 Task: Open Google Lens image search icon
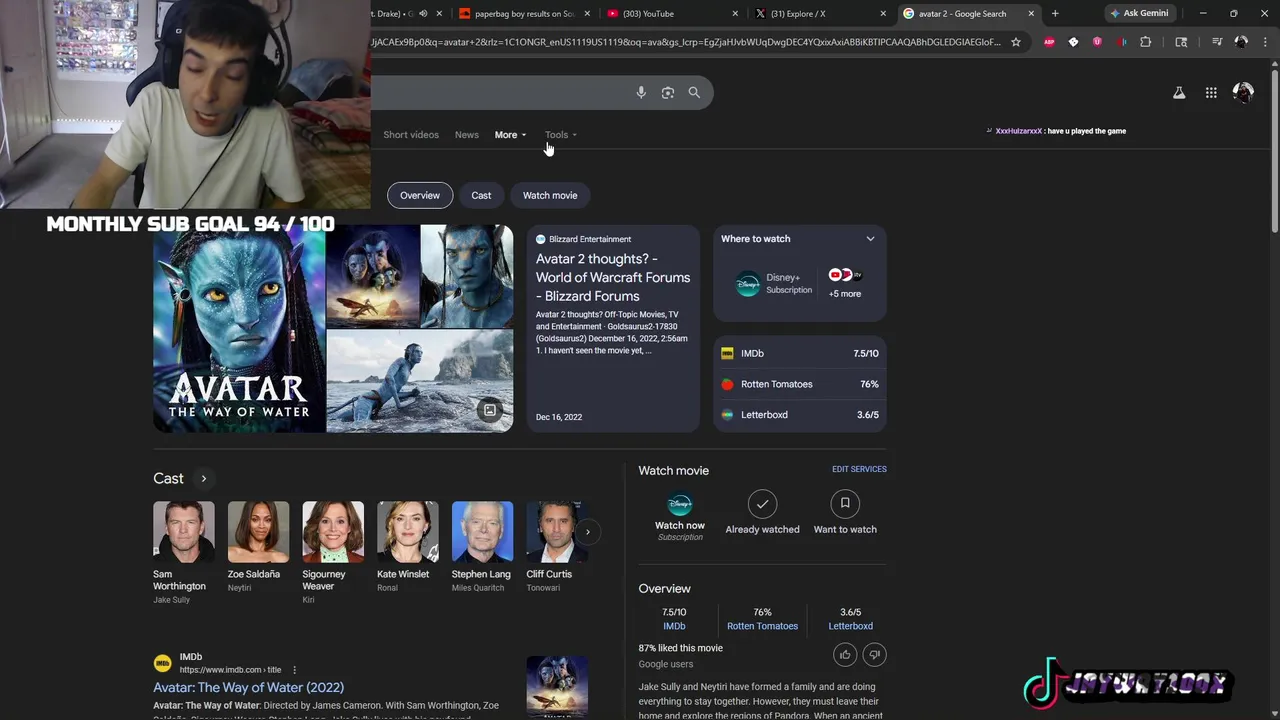click(x=668, y=92)
